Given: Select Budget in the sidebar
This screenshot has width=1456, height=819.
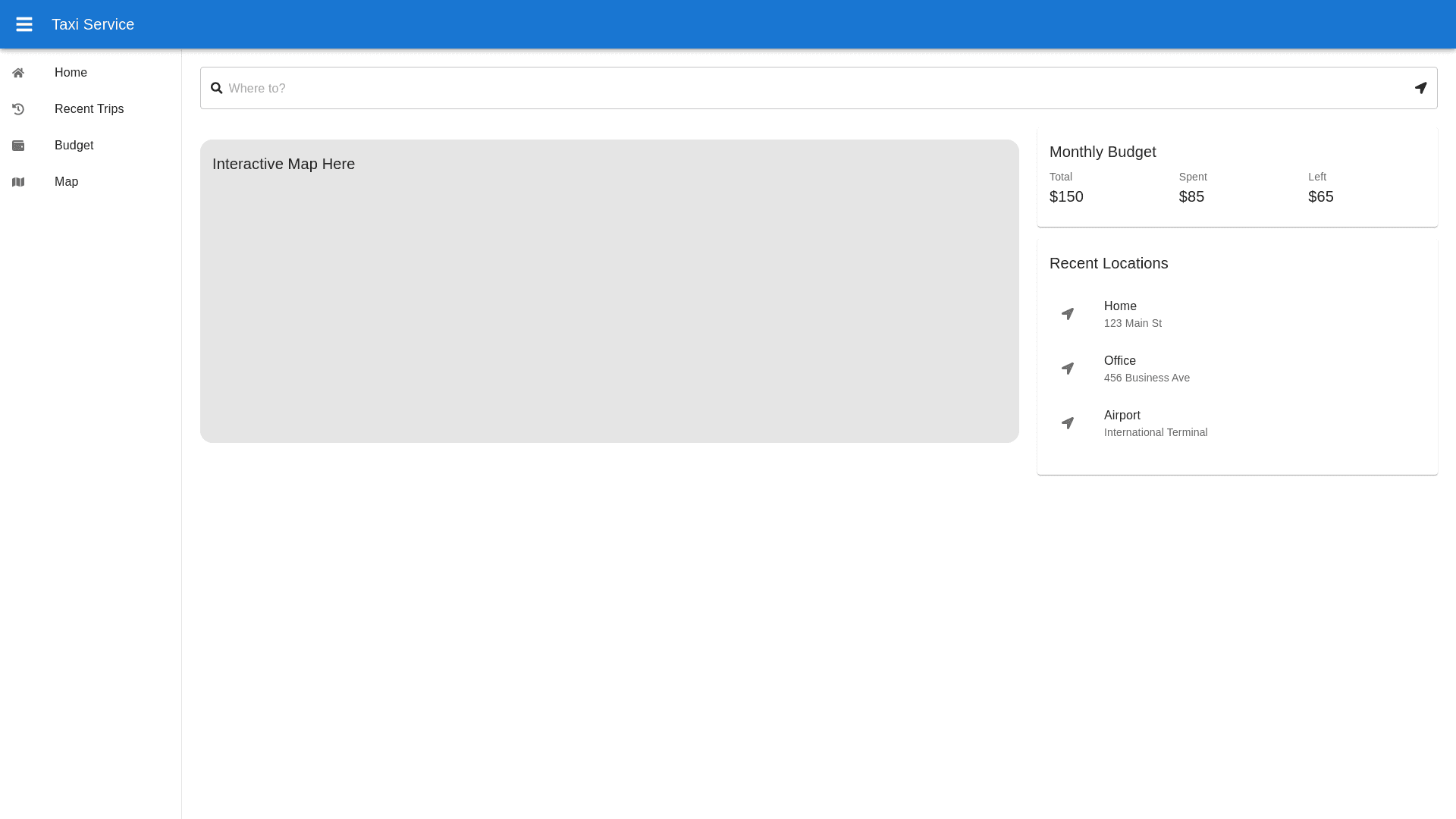Looking at the screenshot, I should (74, 146).
